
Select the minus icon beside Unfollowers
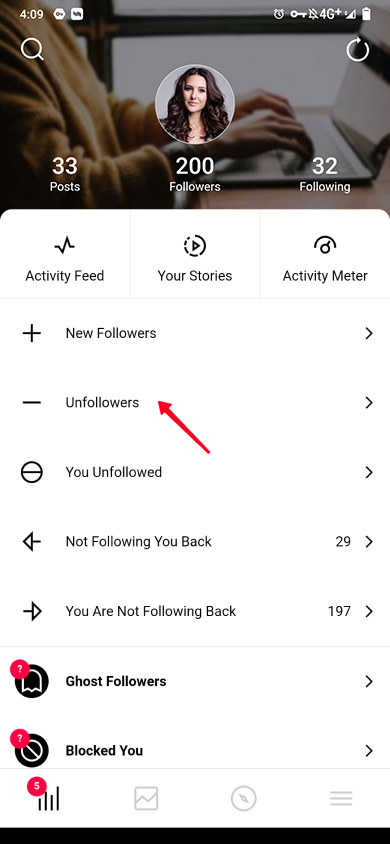[x=32, y=403]
